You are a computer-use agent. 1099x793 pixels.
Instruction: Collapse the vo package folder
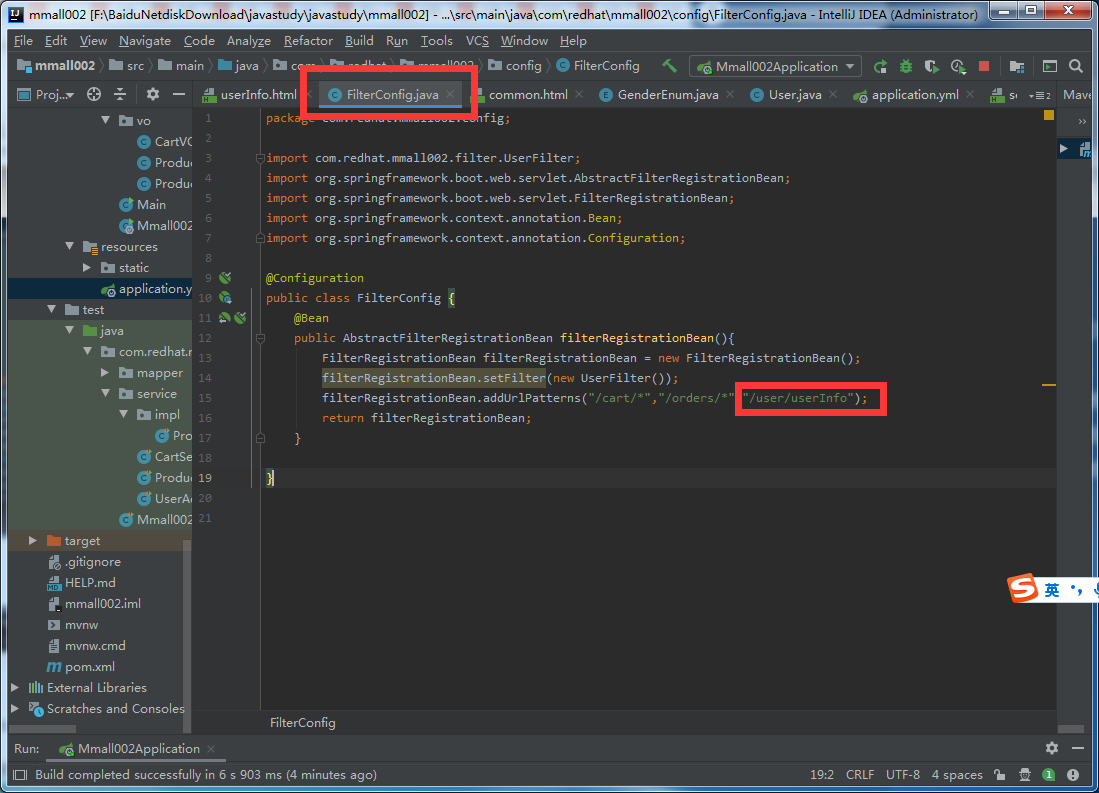click(x=106, y=121)
